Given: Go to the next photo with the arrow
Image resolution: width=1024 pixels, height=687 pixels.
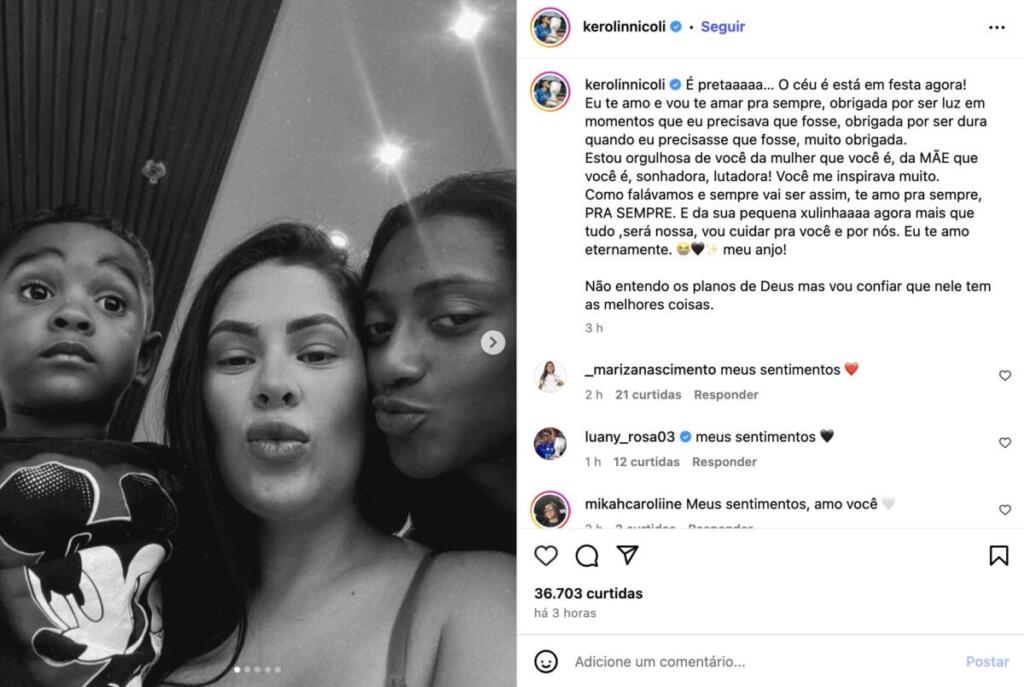Looking at the screenshot, I should pyautogui.click(x=493, y=342).
